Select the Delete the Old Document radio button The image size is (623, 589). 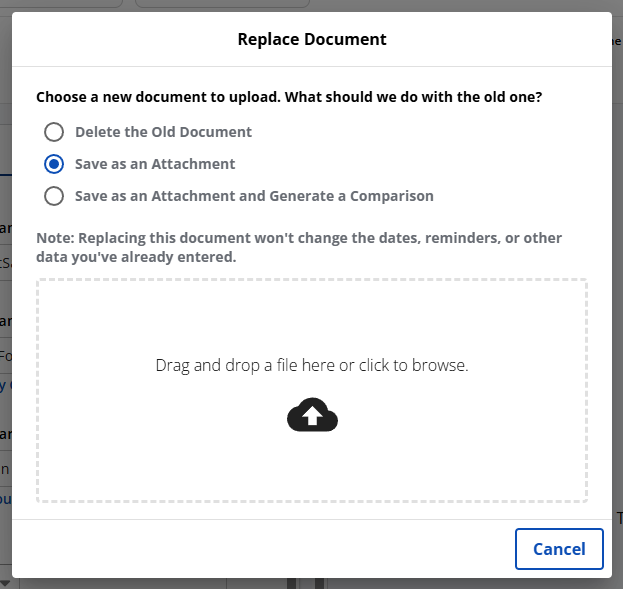(54, 132)
